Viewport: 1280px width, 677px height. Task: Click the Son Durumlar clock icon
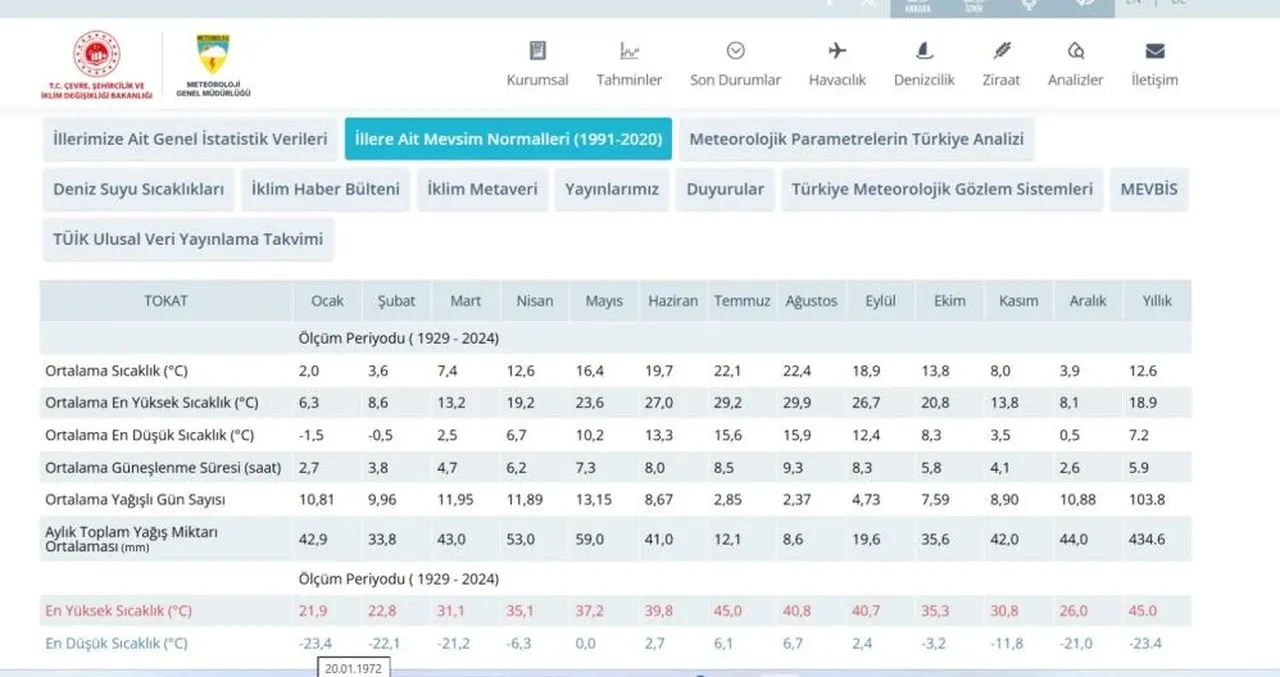pos(735,48)
